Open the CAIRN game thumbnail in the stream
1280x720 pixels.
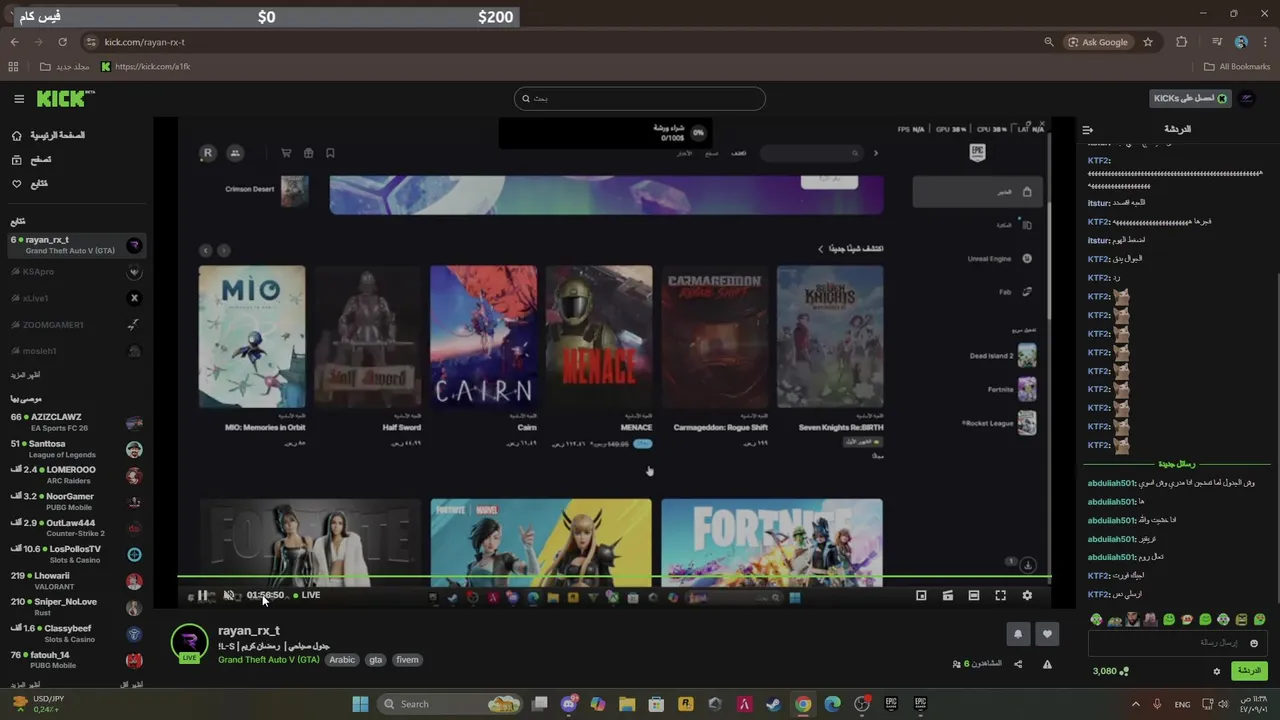coord(483,337)
